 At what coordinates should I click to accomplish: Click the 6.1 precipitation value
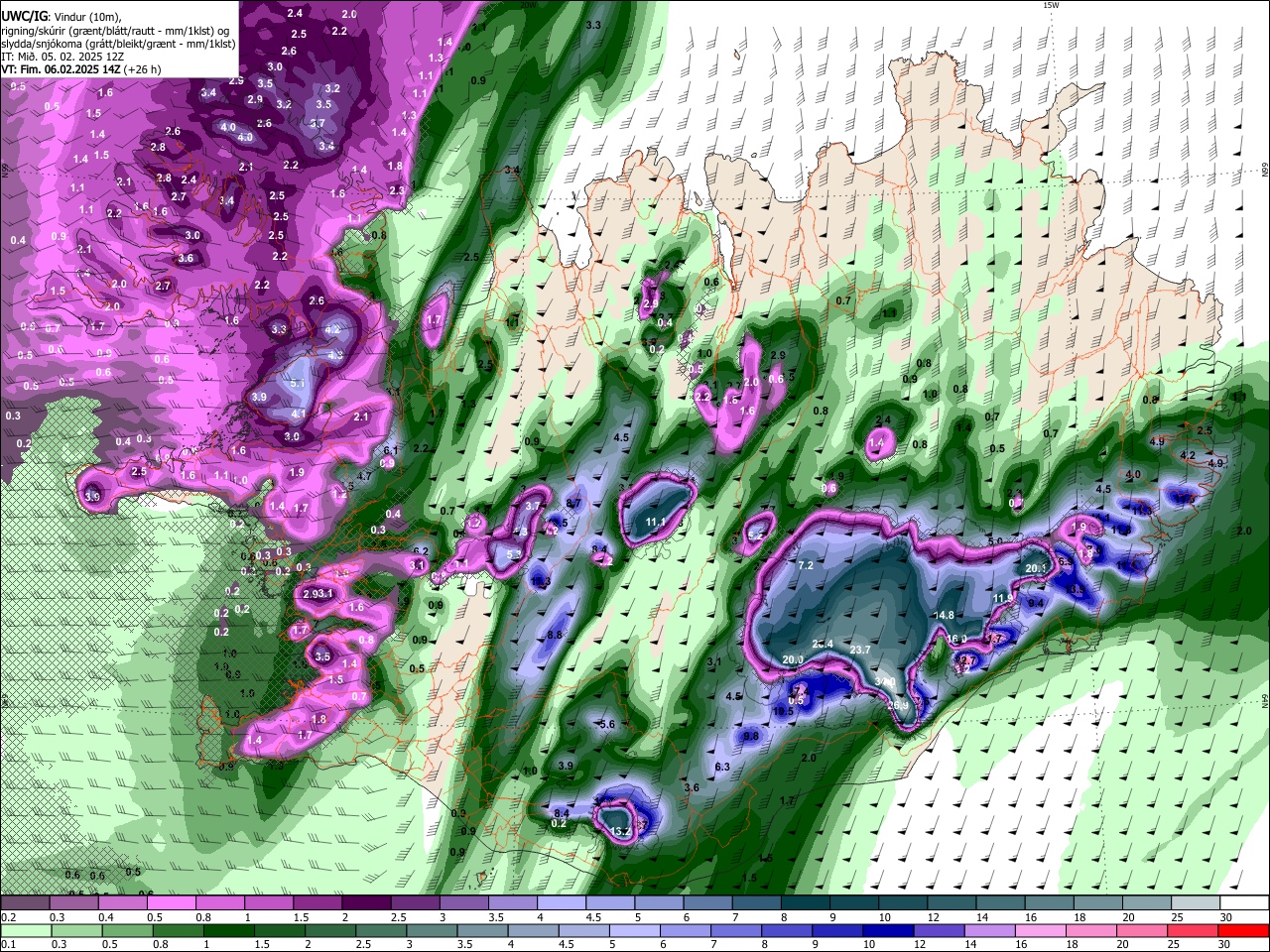pyautogui.click(x=390, y=451)
